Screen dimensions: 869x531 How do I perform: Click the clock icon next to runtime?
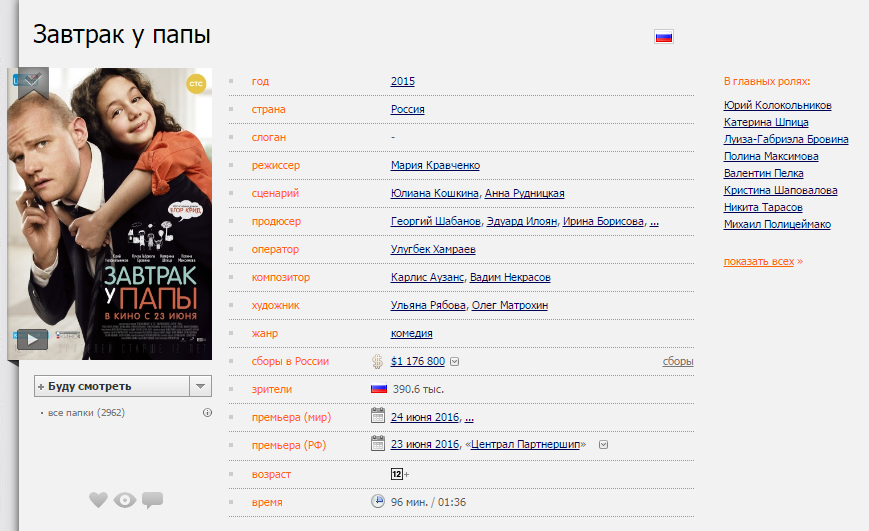tap(378, 502)
